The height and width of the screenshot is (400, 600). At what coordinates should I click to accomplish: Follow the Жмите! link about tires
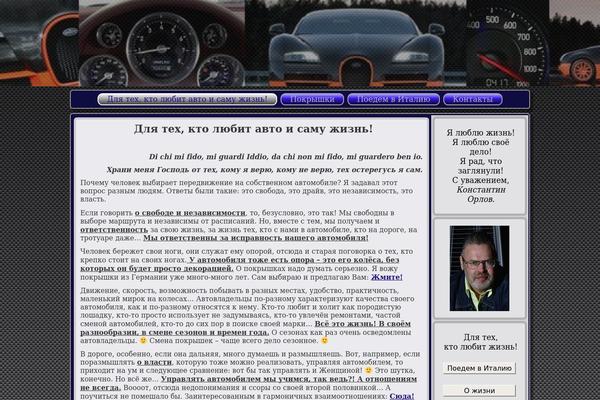click(x=386, y=277)
